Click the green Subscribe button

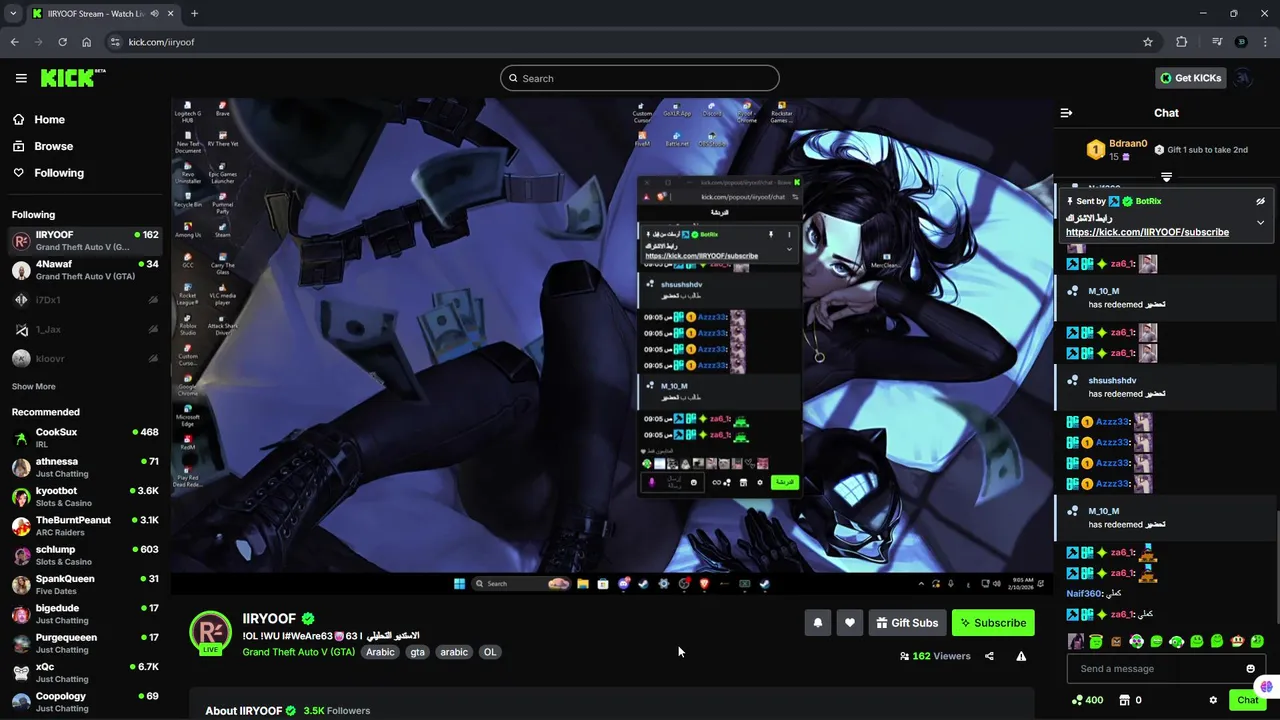(x=993, y=622)
